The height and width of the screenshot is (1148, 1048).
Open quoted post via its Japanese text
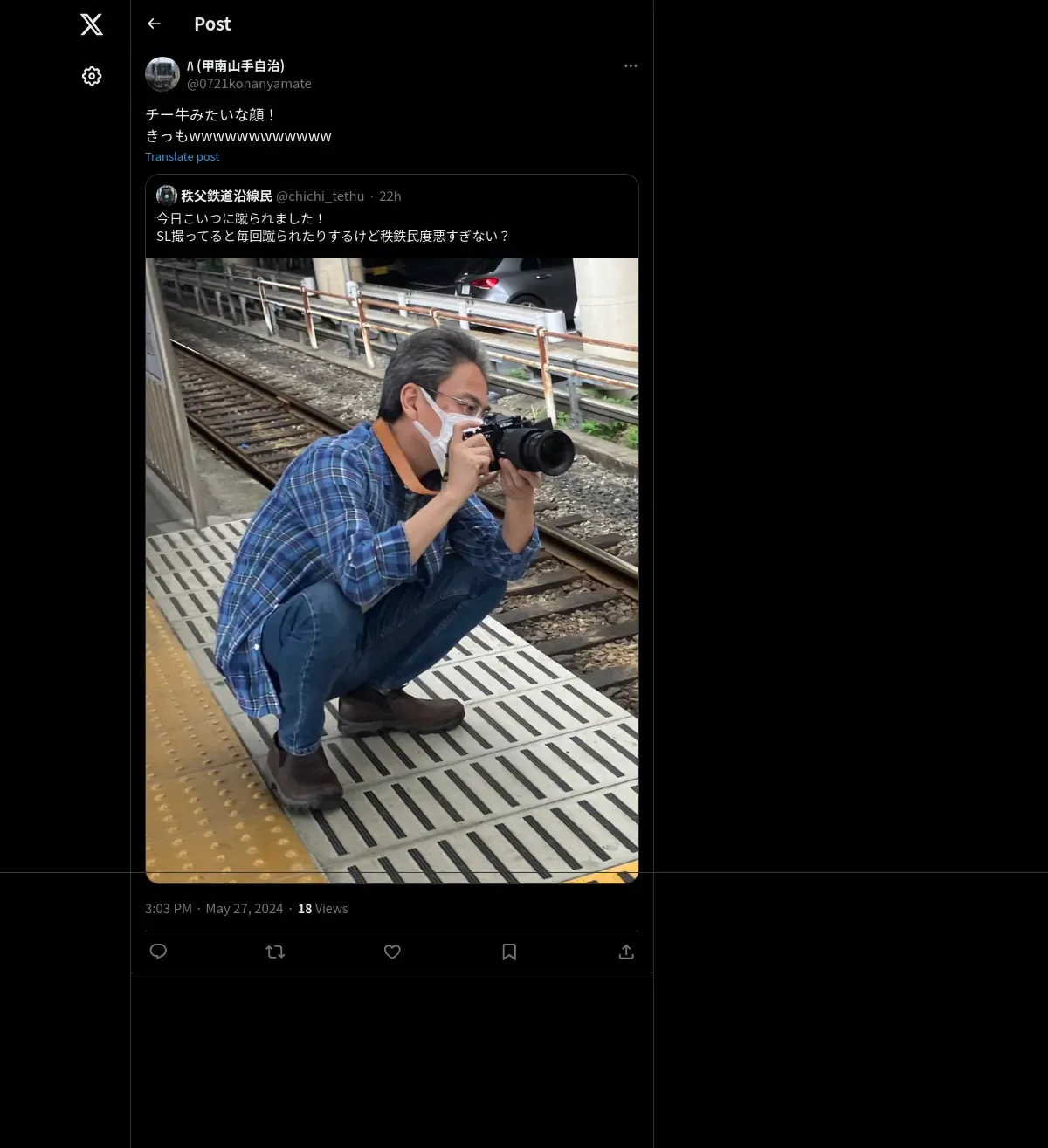[x=332, y=228]
